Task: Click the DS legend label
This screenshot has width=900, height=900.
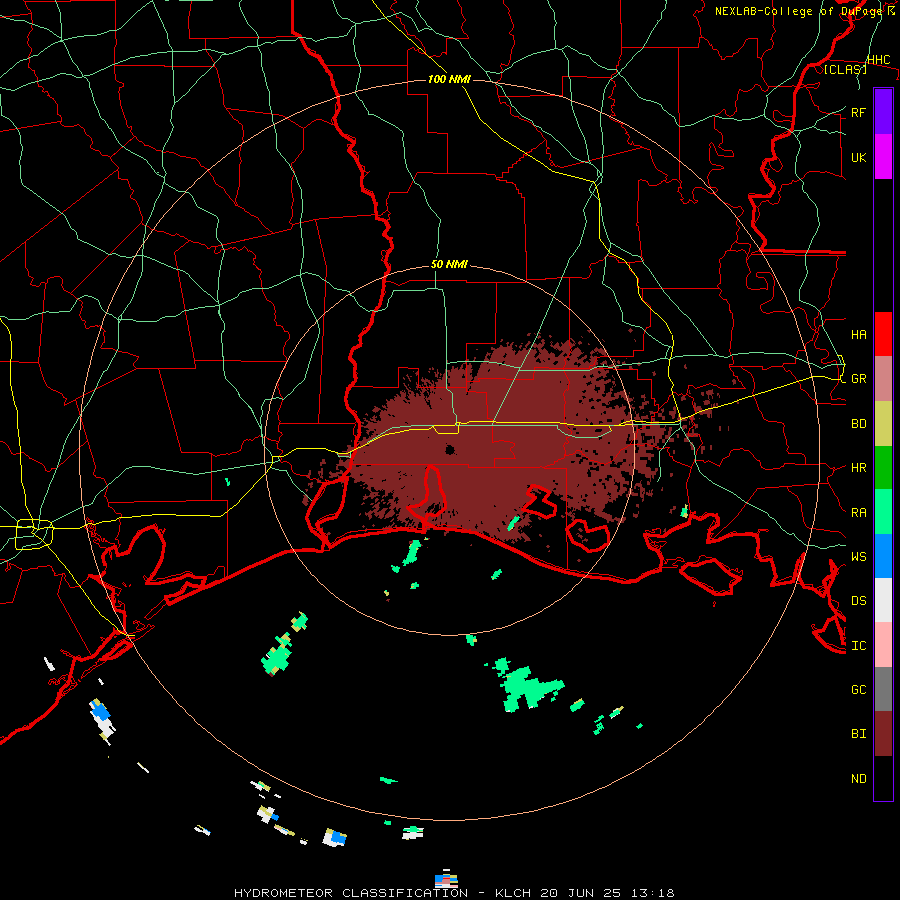Action: [x=858, y=601]
